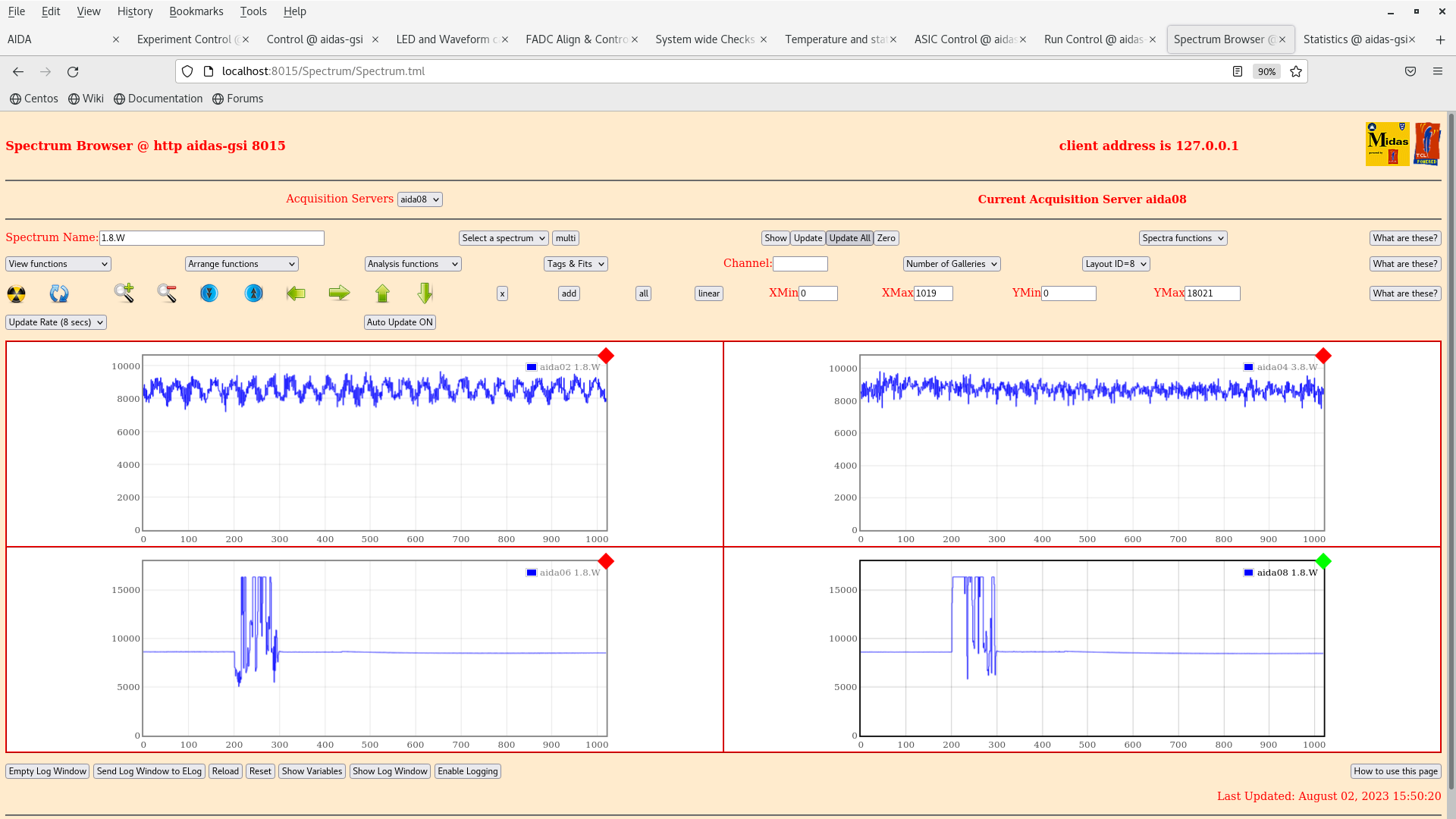This screenshot has height=819, width=1456.
Task: Click the green right arrow icon
Action: pyautogui.click(x=339, y=293)
